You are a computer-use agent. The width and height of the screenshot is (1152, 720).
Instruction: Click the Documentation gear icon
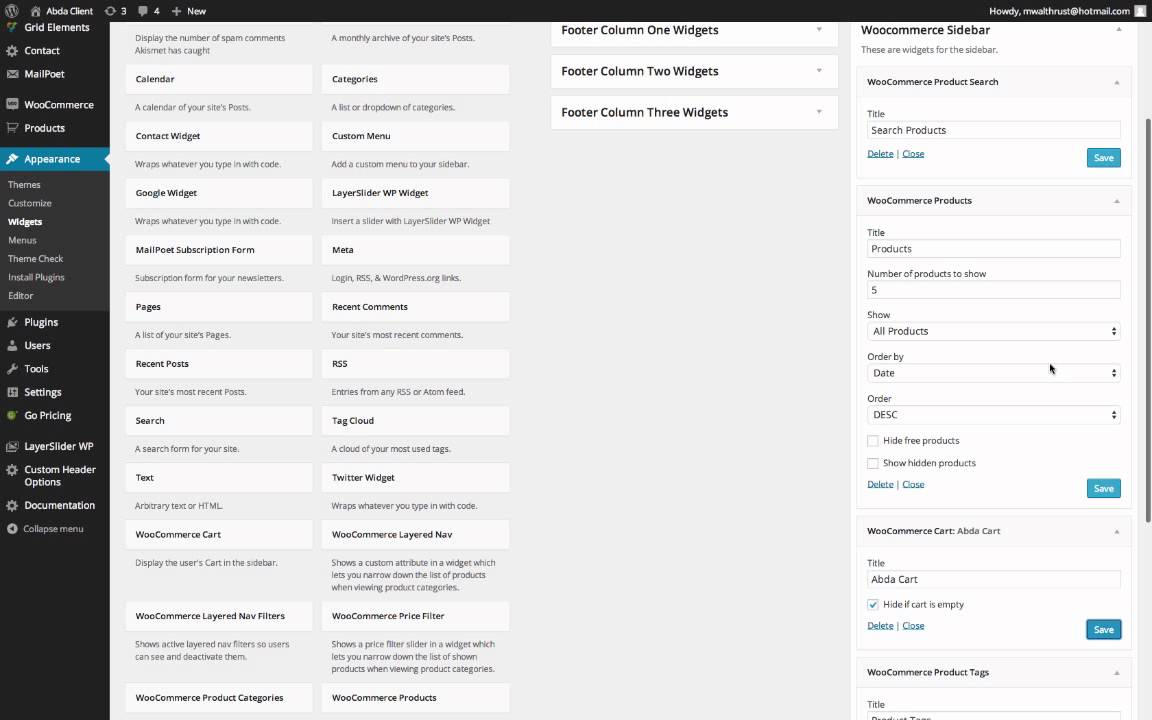[x=12, y=505]
